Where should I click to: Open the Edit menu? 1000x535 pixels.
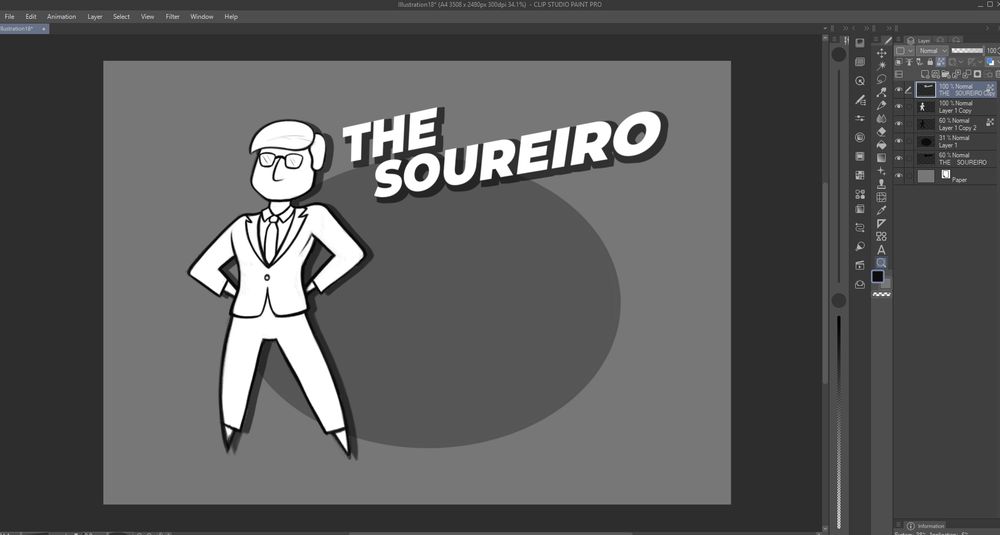pyautogui.click(x=31, y=17)
